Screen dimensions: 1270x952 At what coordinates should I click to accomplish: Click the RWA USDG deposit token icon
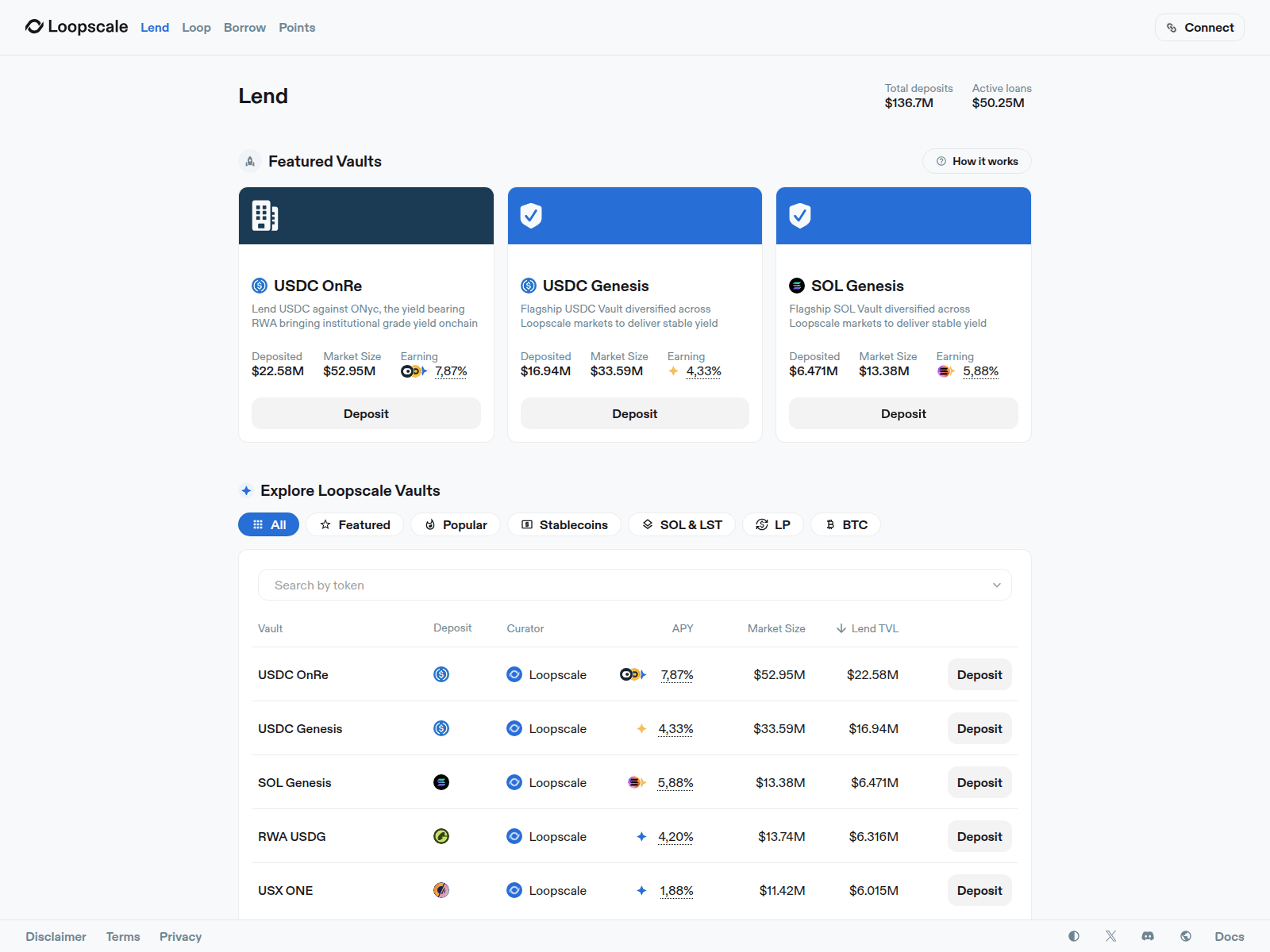(441, 836)
